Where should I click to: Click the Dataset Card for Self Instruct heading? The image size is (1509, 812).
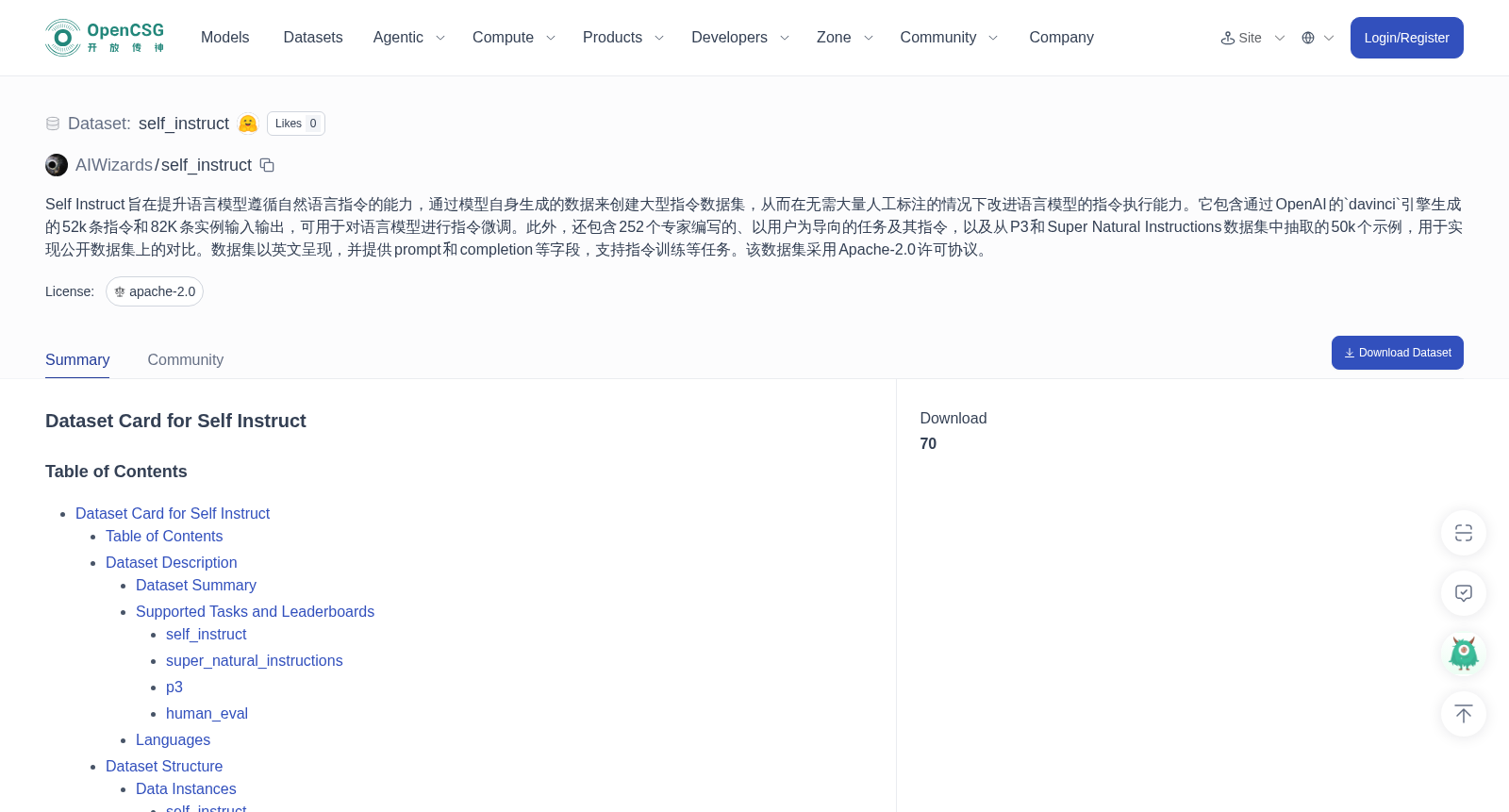[175, 421]
